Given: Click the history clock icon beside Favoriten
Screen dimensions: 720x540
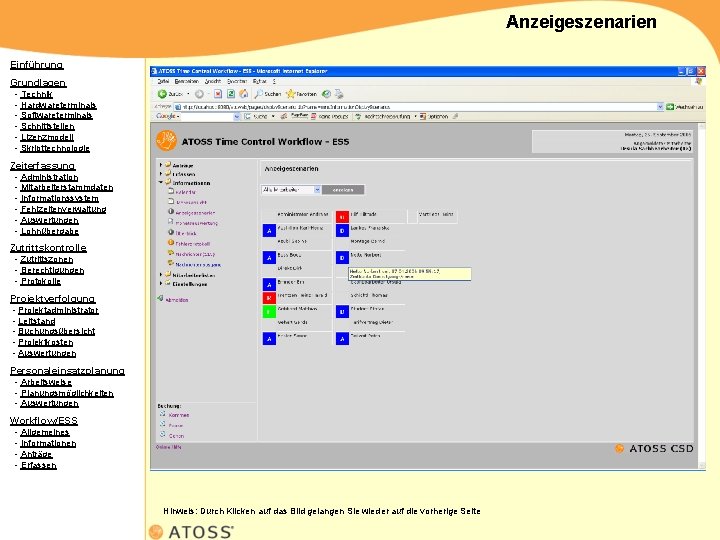Looking at the screenshot, I should [x=326, y=94].
